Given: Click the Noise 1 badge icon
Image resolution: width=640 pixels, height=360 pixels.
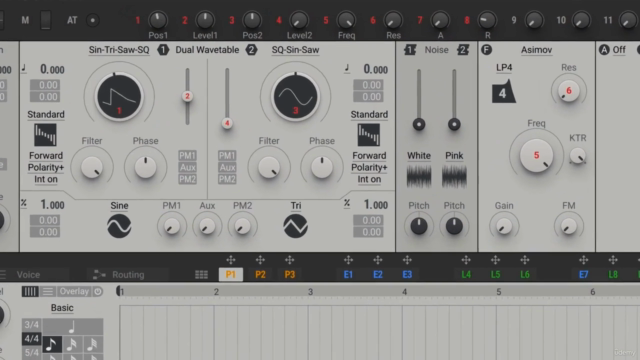Looking at the screenshot, I should point(410,50).
